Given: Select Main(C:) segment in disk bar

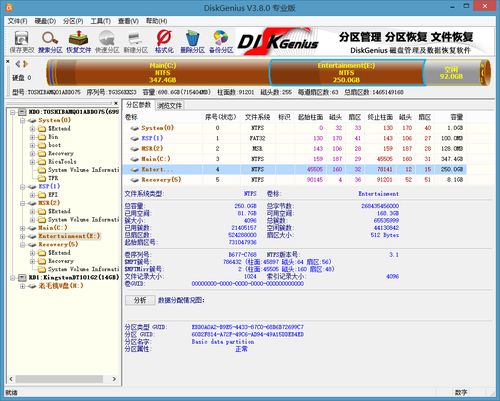Looking at the screenshot, I should (x=162, y=73).
